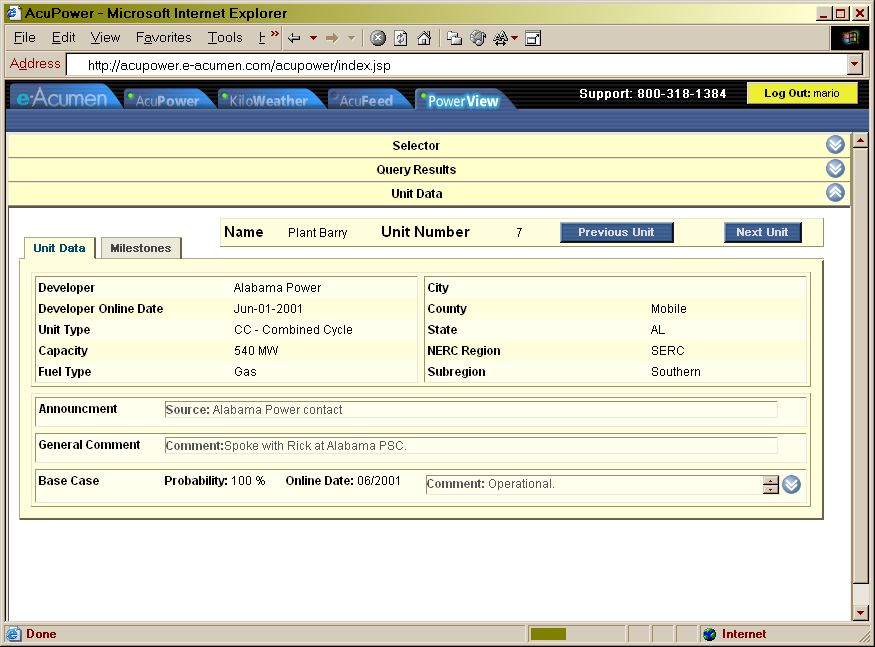Click the Back navigation arrow

[x=293, y=37]
